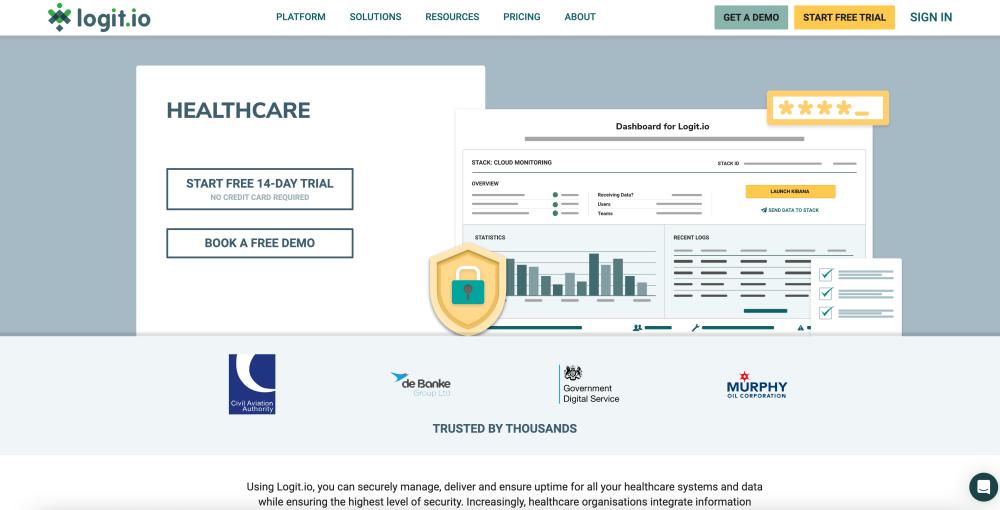
Task: Click the golden shield padlock icon
Action: pos(467,289)
